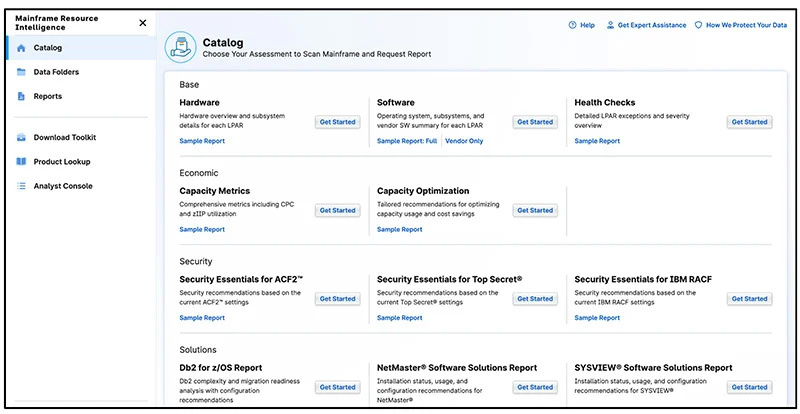Click Get Started for Software
The image size is (800, 414).
pyautogui.click(x=535, y=122)
